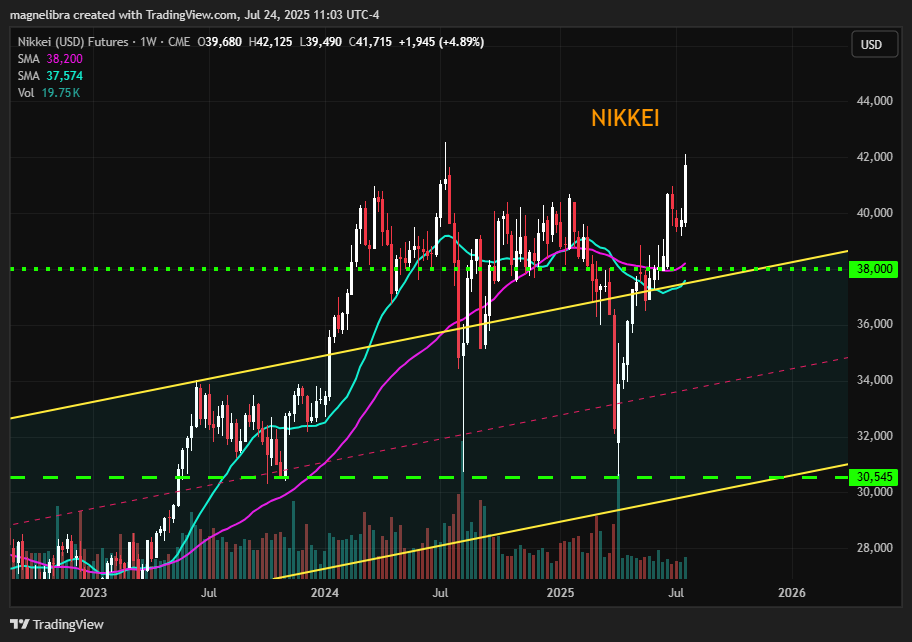Viewport: 912px width, 642px height.
Task: Click the high value H42,125
Action: coord(270,42)
